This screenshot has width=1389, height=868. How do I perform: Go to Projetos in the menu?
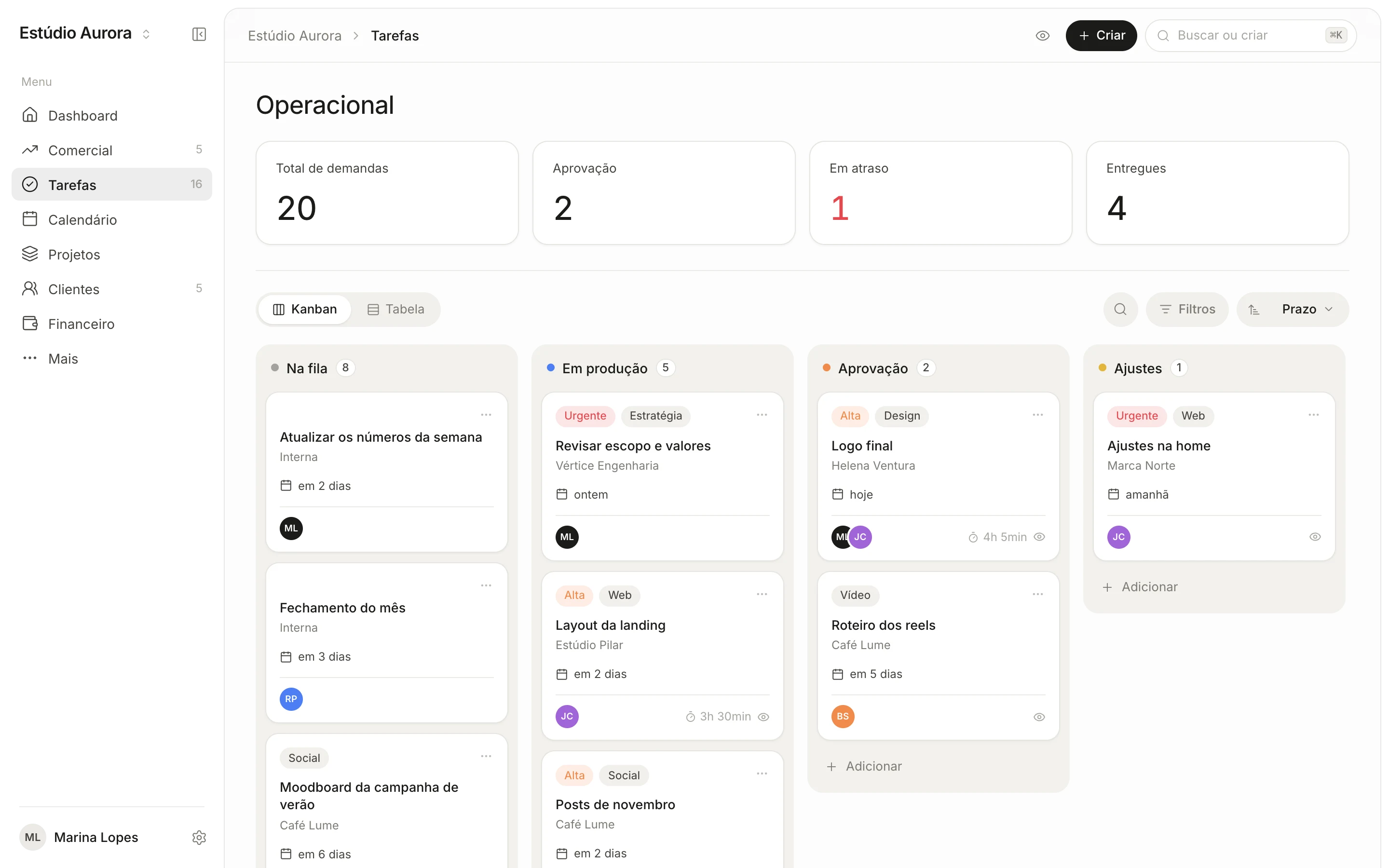pyautogui.click(x=111, y=254)
